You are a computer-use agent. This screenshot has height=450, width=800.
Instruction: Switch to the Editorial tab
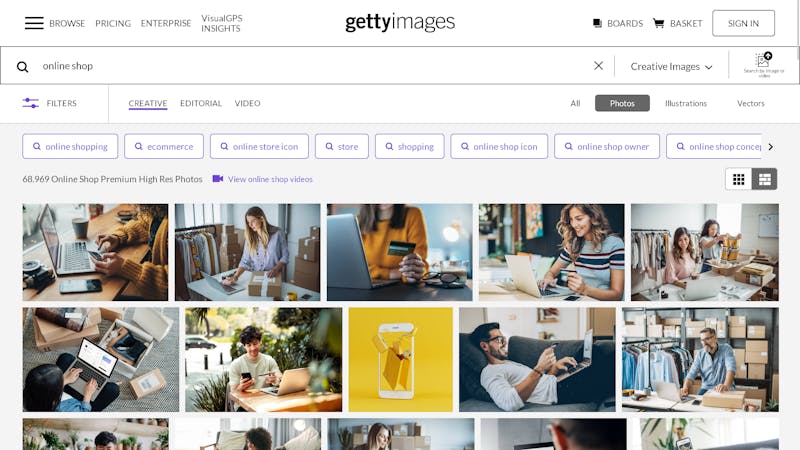coord(201,103)
